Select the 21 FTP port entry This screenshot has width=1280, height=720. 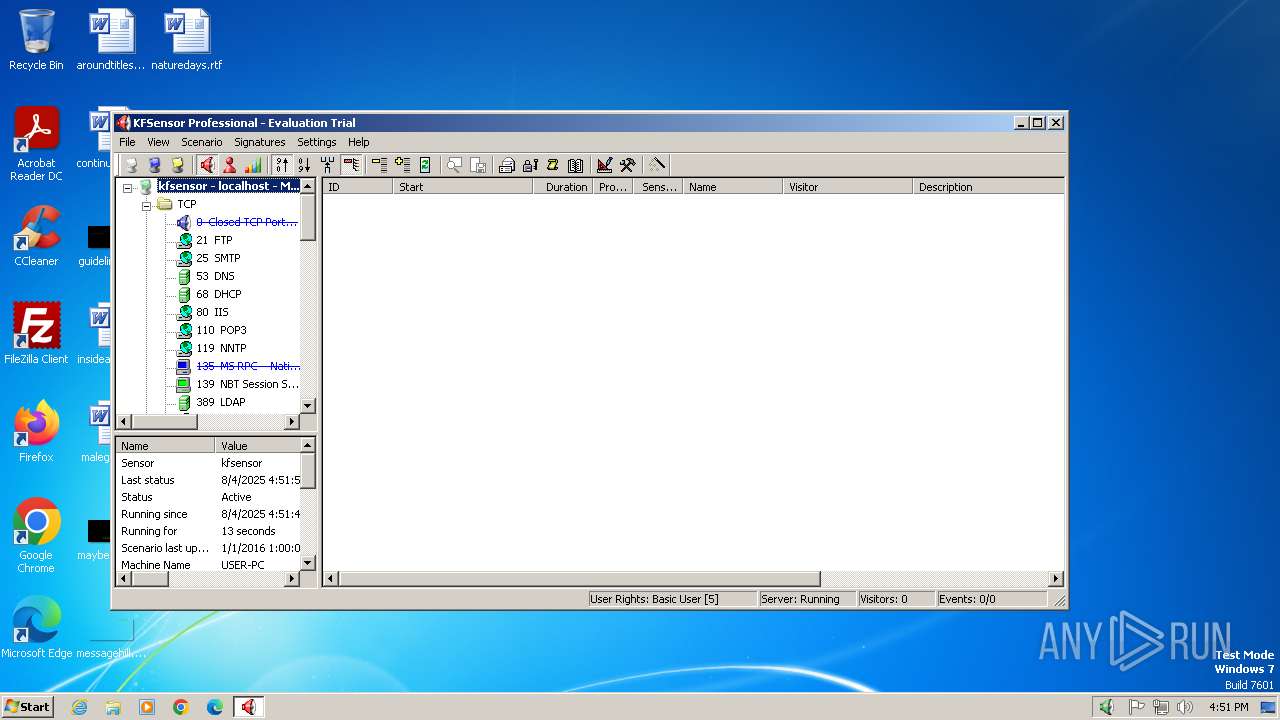coord(214,240)
